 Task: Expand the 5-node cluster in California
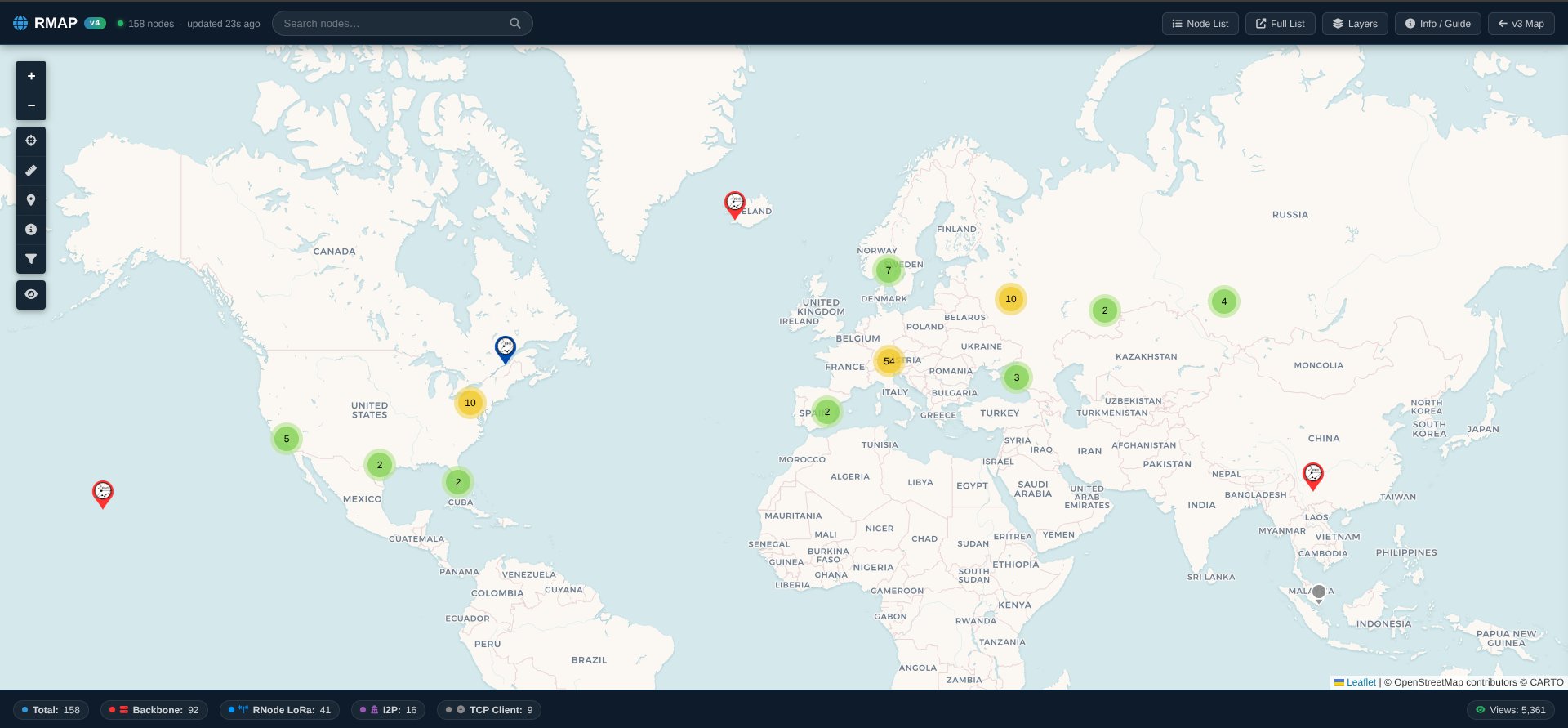287,439
